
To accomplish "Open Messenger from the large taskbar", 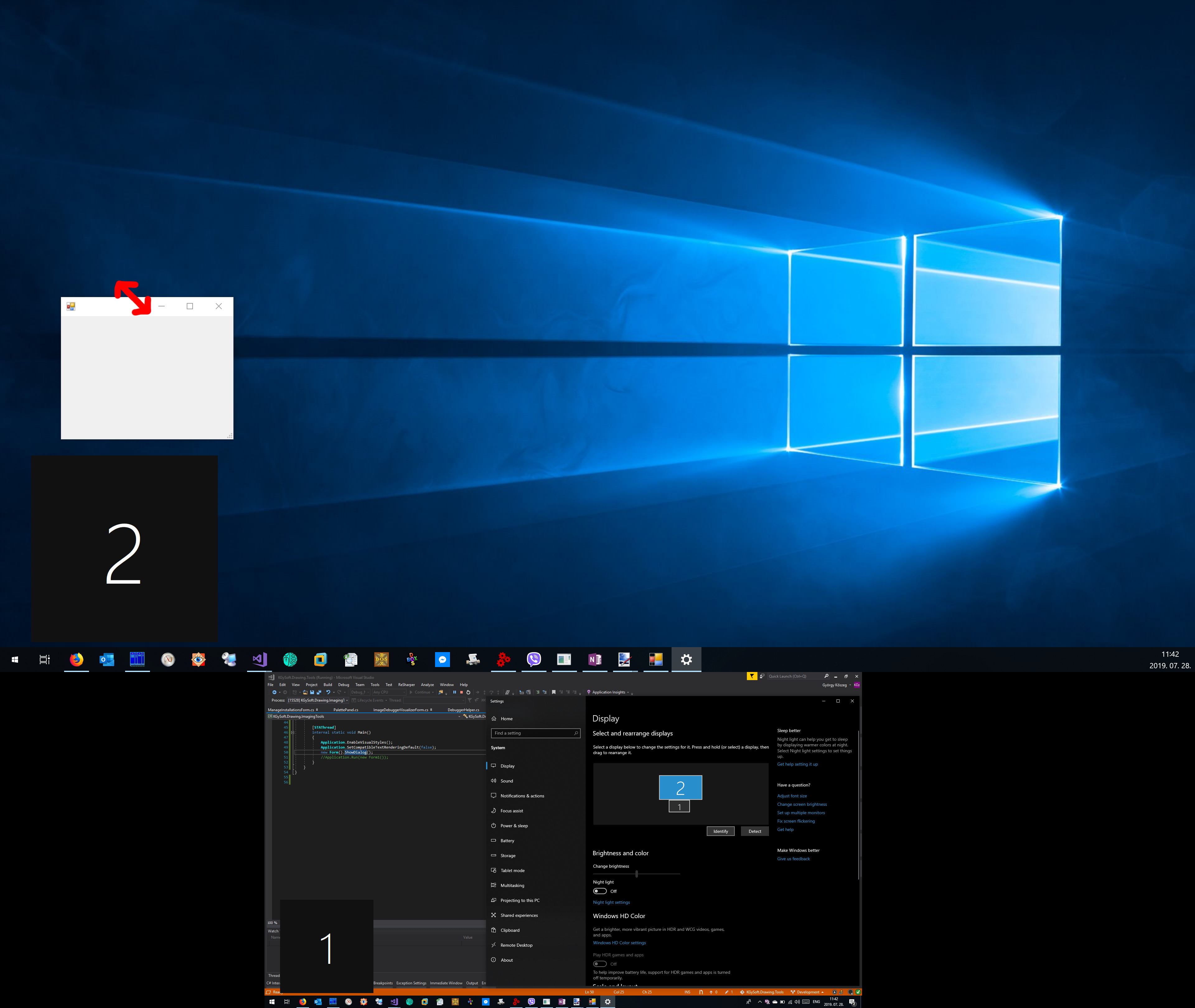I will (x=442, y=660).
